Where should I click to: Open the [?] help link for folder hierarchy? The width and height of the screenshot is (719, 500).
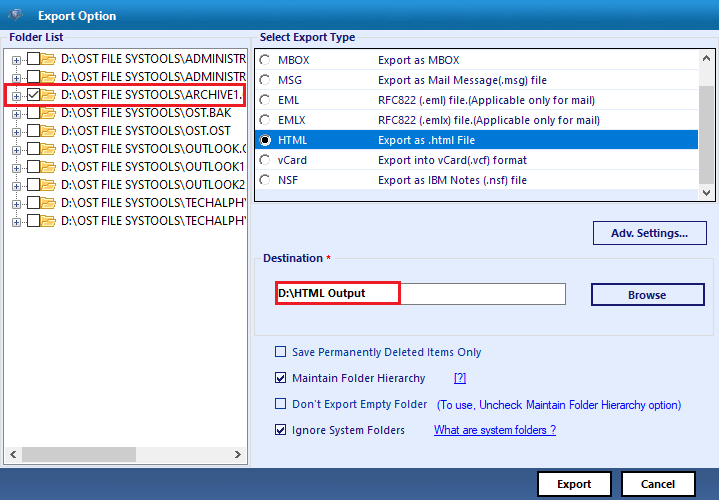(x=460, y=378)
